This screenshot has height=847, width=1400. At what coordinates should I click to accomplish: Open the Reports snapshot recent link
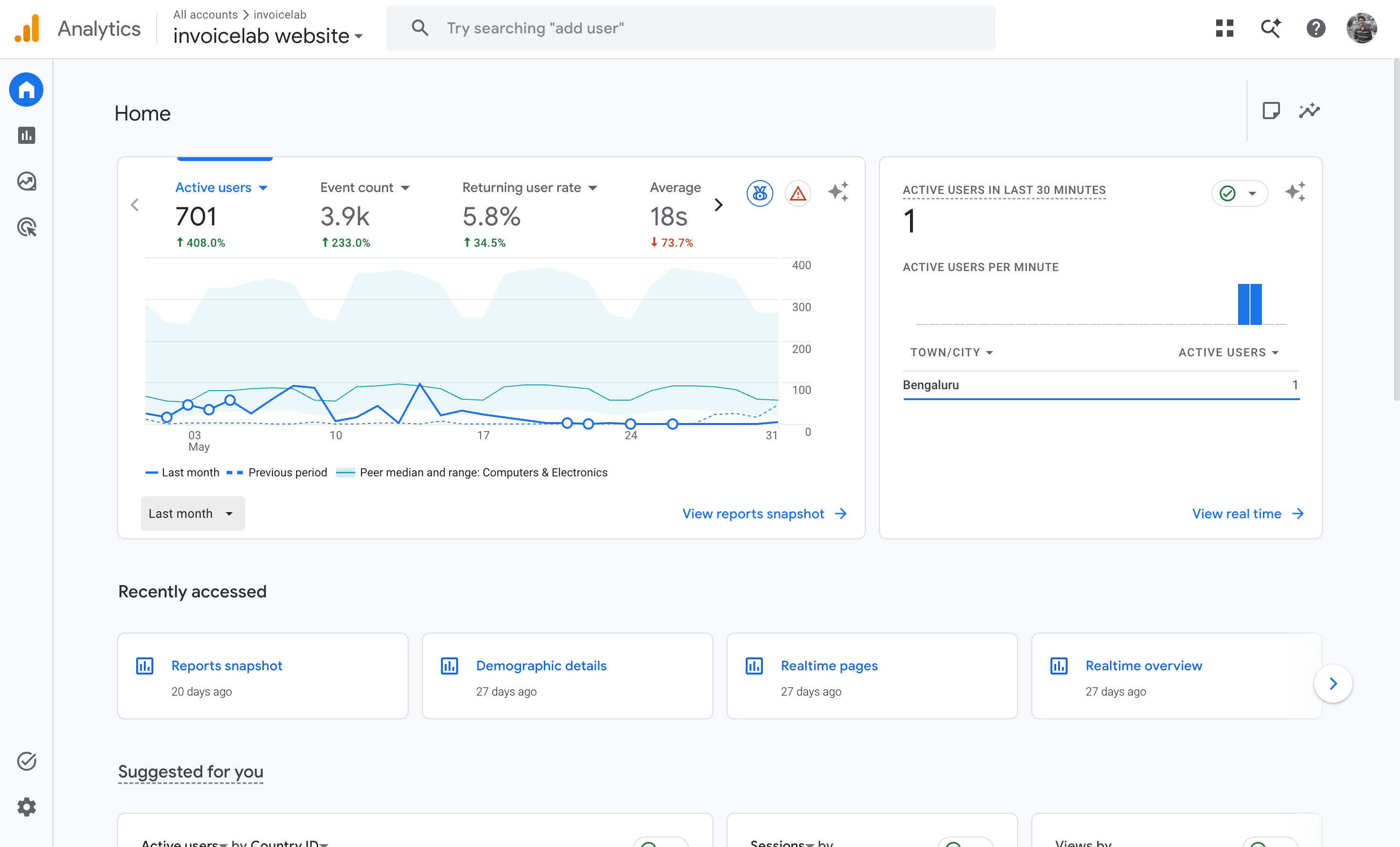tap(227, 665)
